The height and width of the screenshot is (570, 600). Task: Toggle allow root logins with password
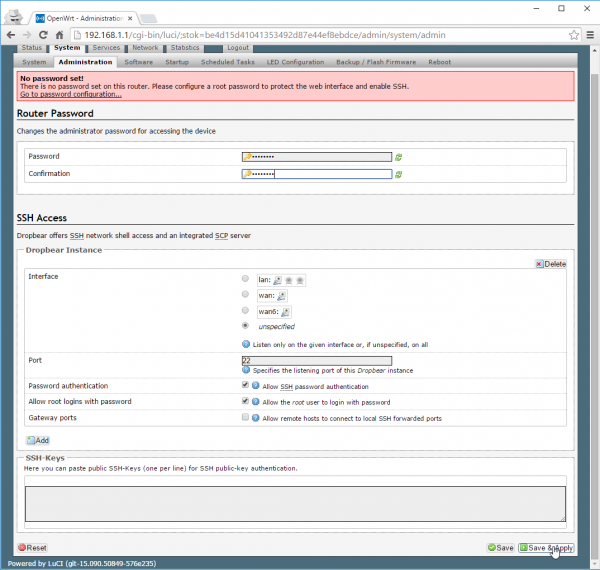tap(246, 401)
